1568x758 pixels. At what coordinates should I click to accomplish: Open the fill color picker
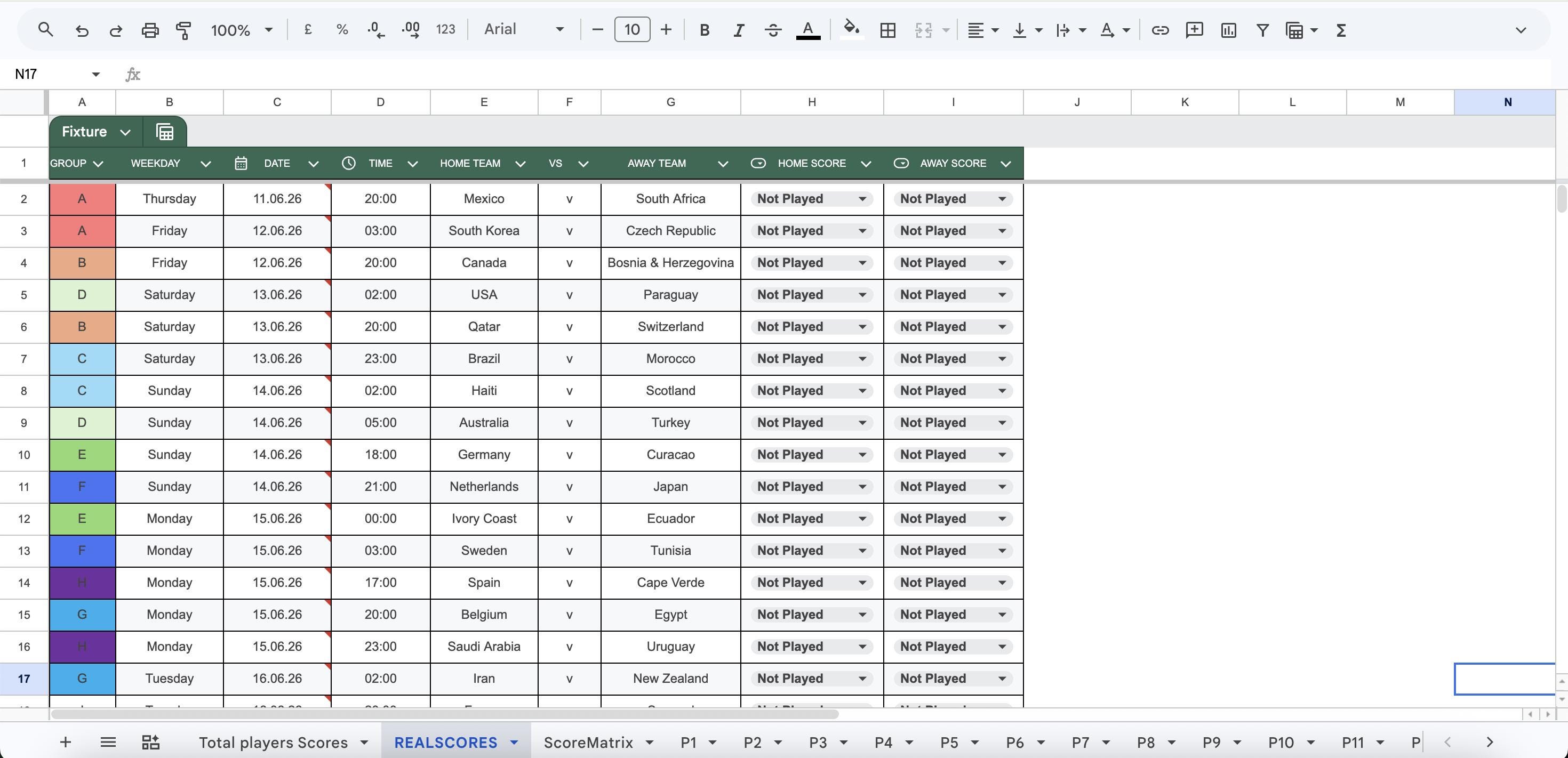pos(852,30)
